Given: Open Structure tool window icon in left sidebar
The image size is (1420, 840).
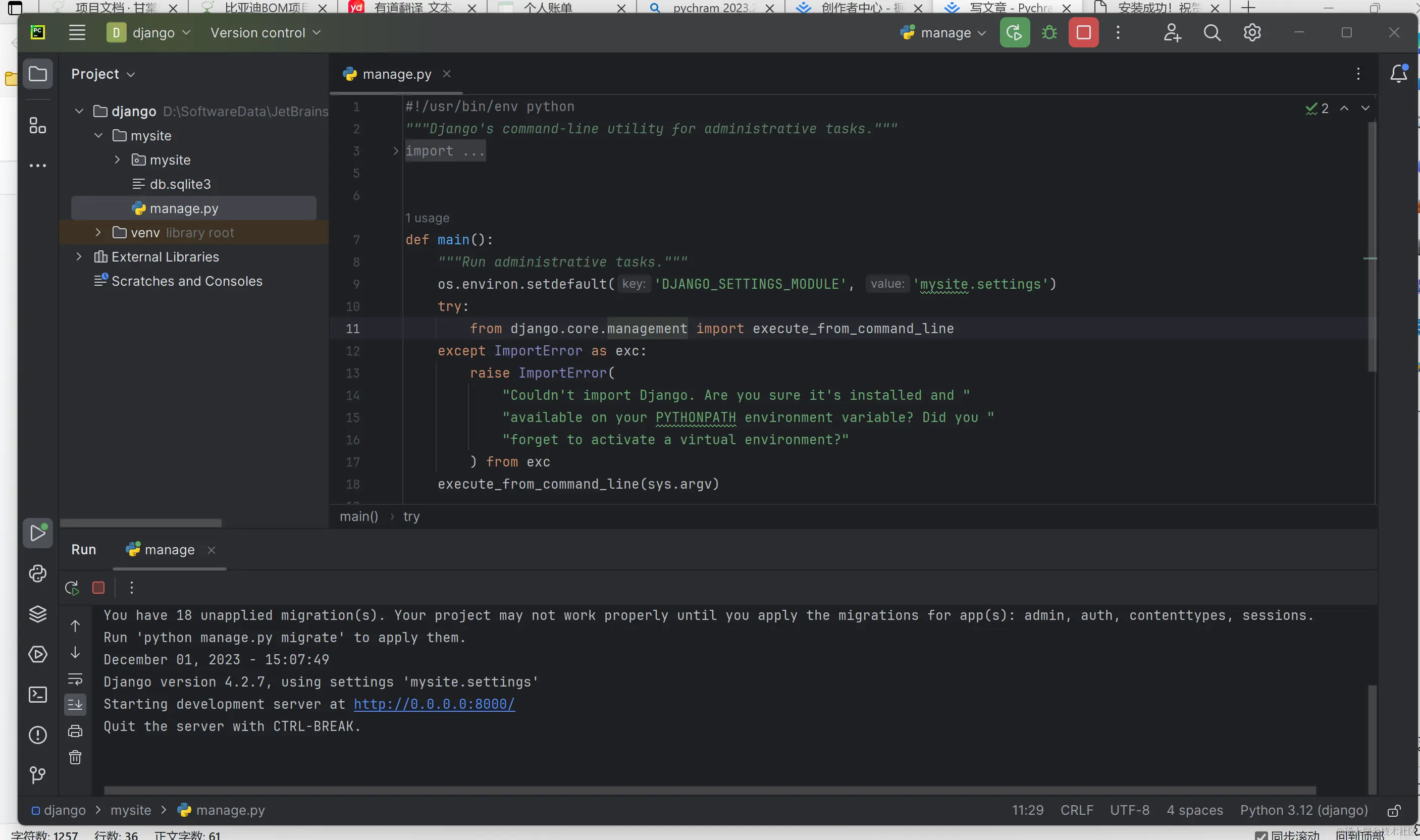Looking at the screenshot, I should click(37, 125).
